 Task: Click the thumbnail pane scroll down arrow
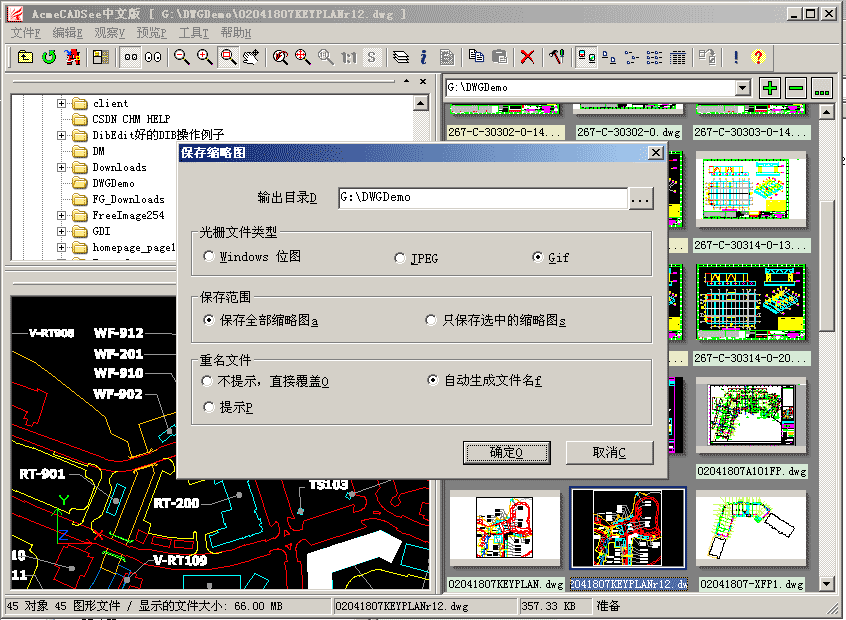coord(827,583)
